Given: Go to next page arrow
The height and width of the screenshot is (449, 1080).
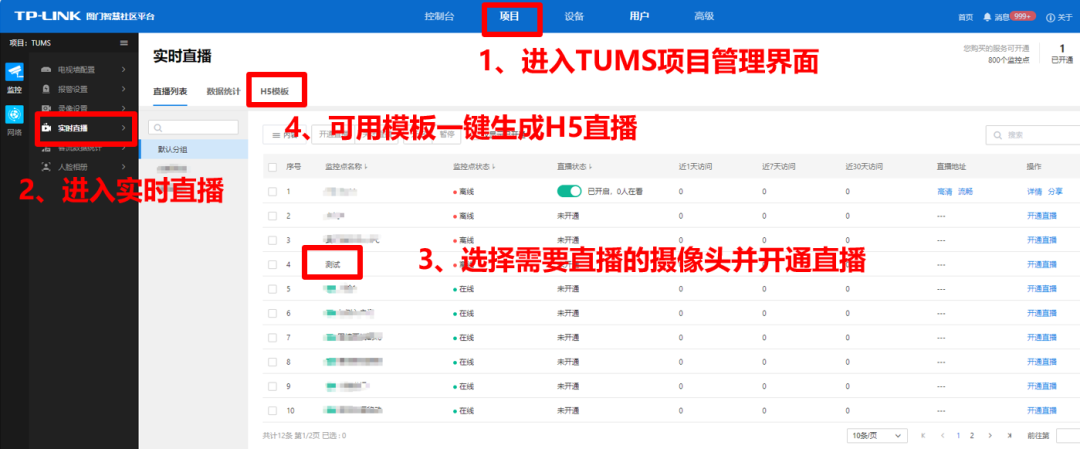Looking at the screenshot, I should 990,436.
